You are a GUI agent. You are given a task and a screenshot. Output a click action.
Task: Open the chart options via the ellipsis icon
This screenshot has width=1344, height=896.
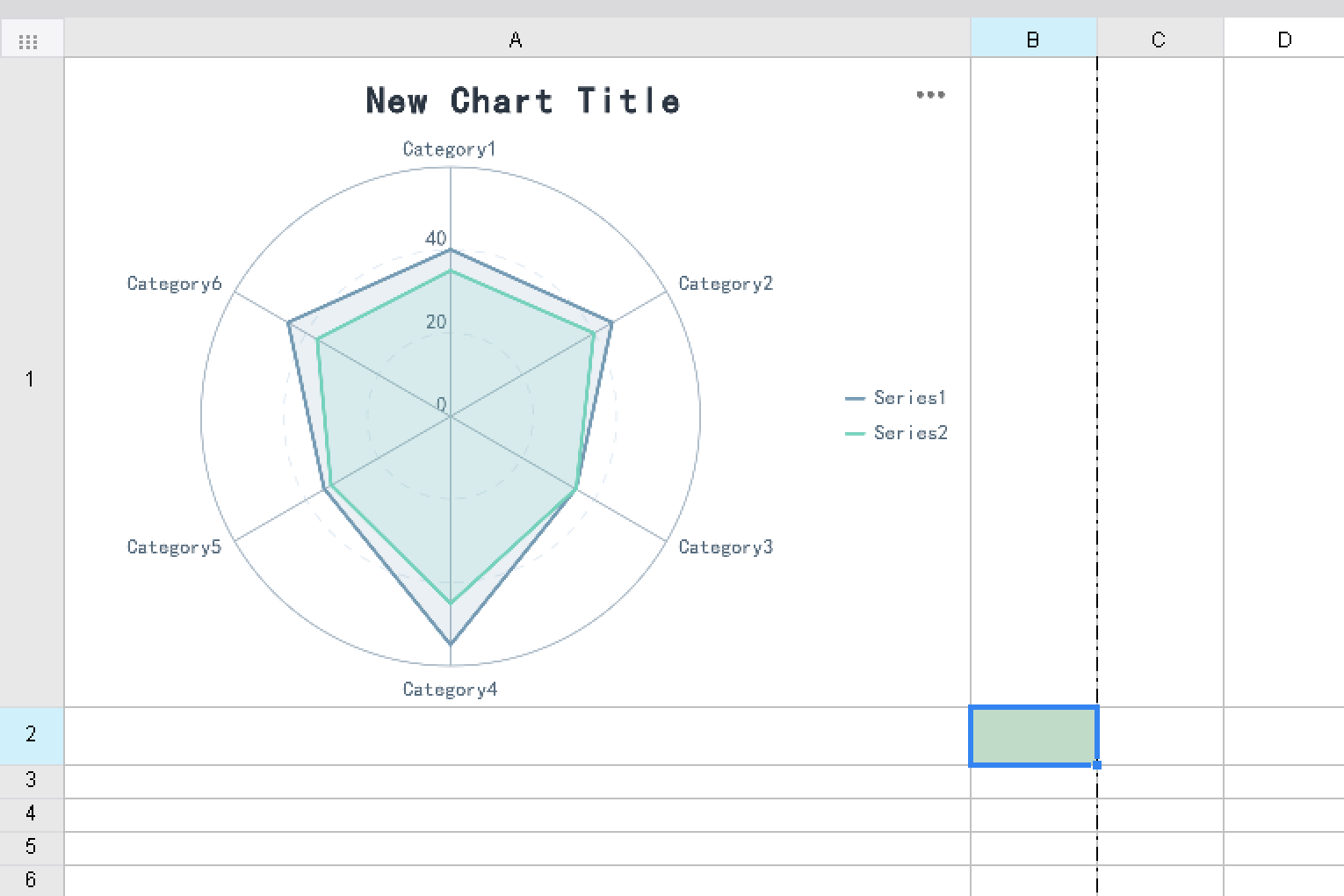(930, 95)
